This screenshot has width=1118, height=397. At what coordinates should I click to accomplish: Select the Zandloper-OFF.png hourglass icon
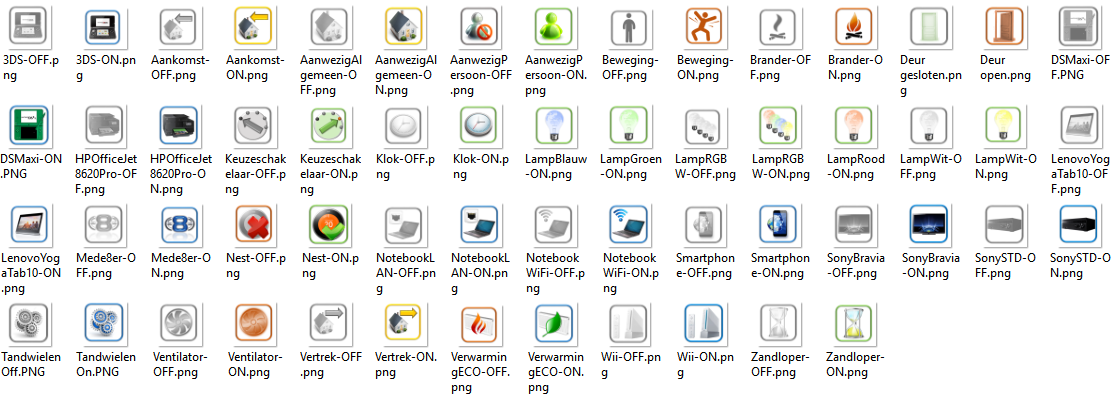[778, 323]
